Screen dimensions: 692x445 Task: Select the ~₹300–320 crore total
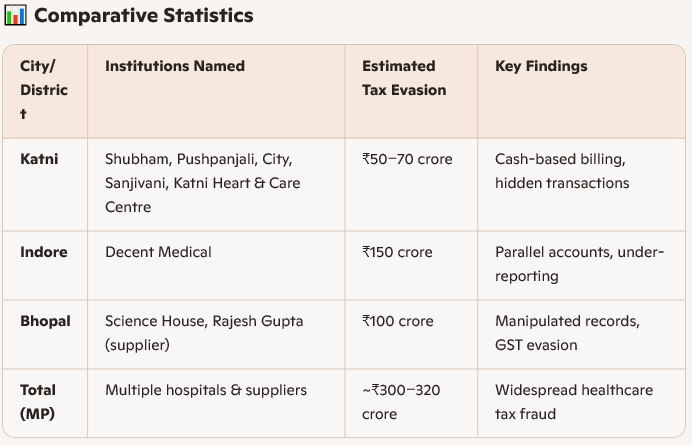tap(400, 401)
